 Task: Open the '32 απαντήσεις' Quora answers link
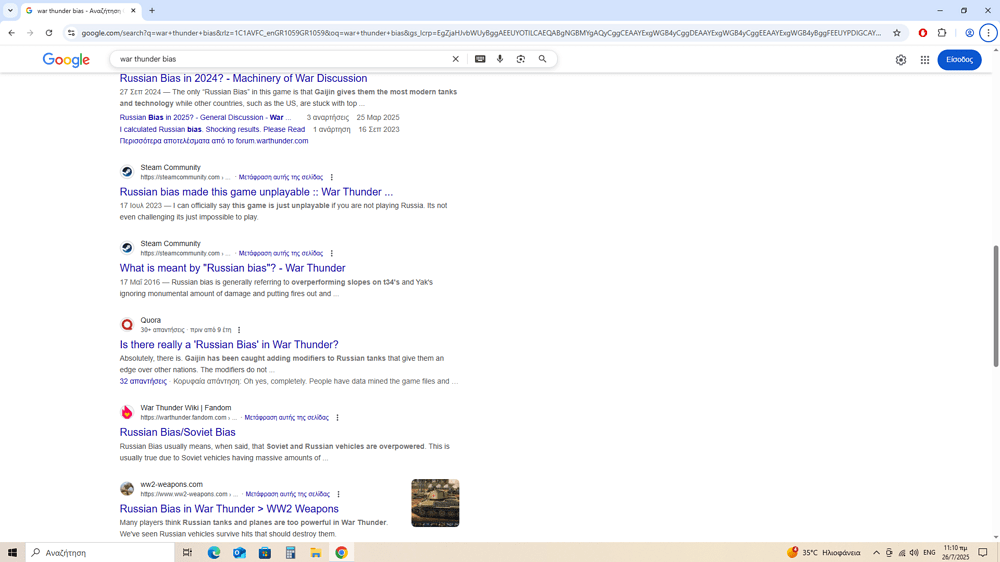pos(143,381)
